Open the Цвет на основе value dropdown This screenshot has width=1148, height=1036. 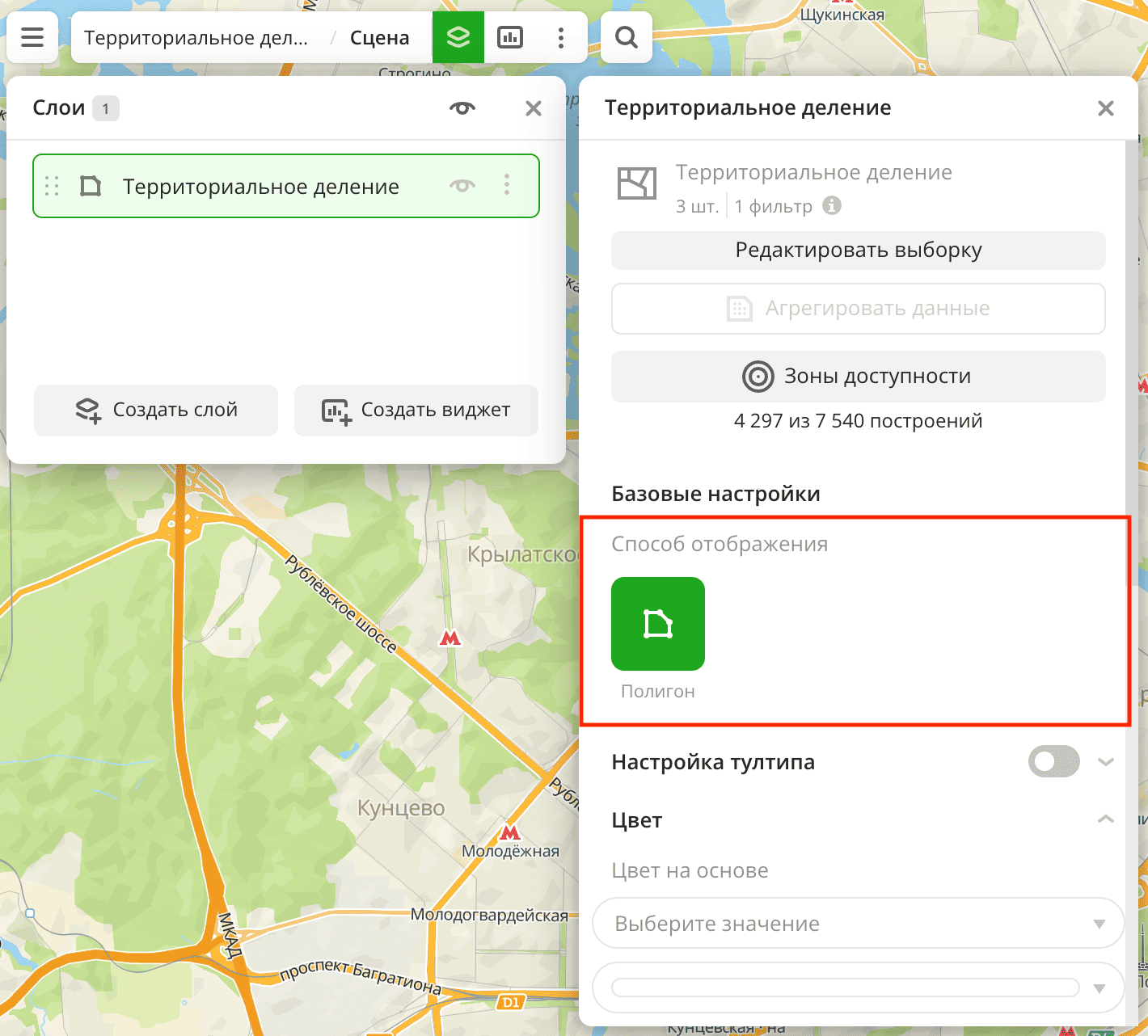pos(857,923)
